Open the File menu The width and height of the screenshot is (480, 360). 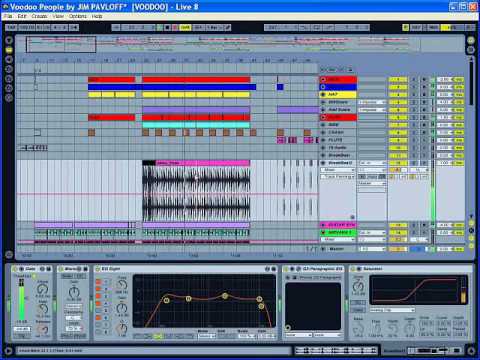pyautogui.click(x=8, y=16)
